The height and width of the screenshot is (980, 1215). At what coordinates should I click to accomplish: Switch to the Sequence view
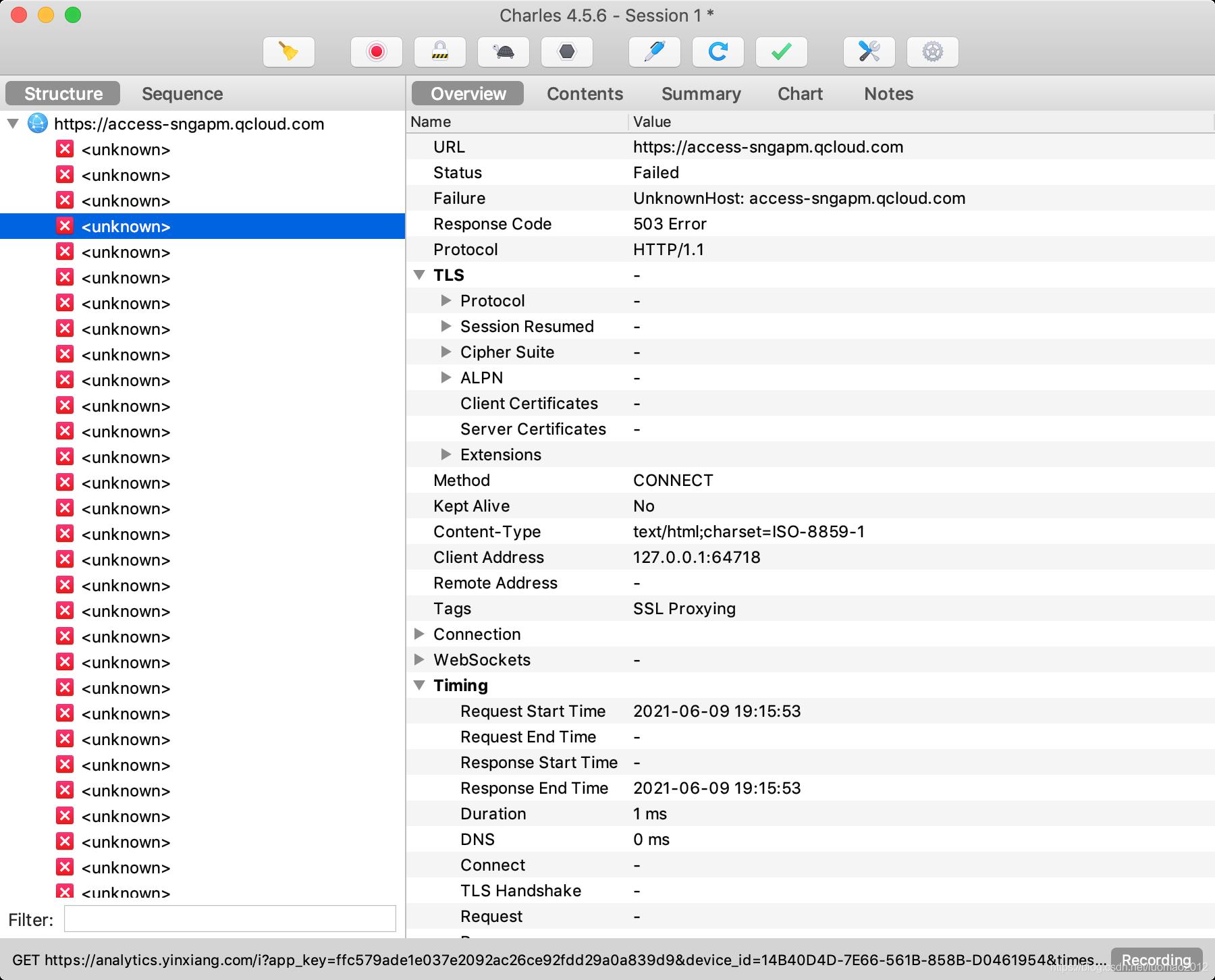[182, 93]
